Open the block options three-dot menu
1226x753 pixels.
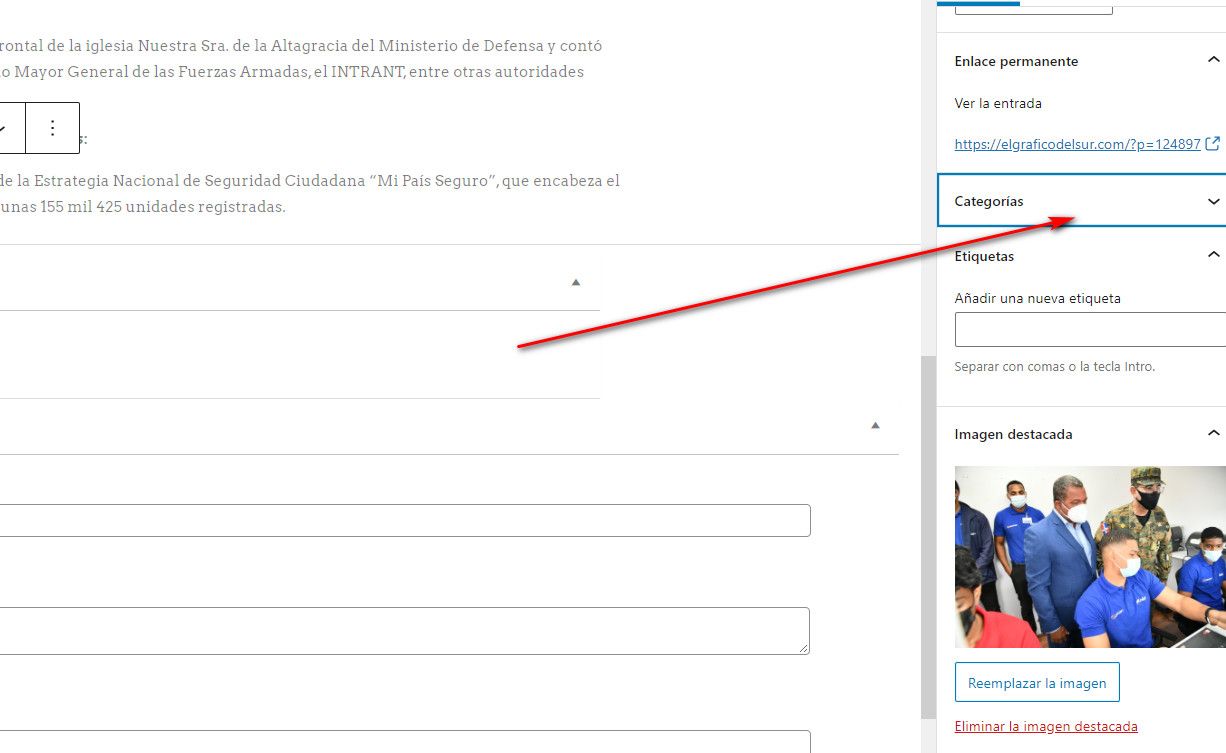(52, 128)
